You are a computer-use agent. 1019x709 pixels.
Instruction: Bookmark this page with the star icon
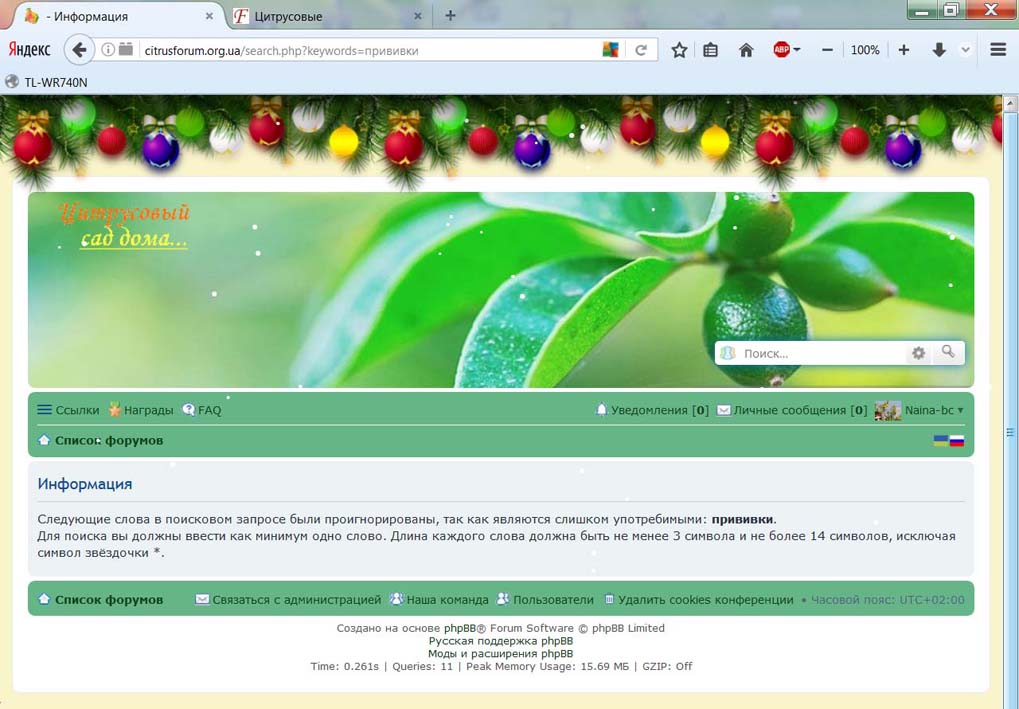pos(679,50)
